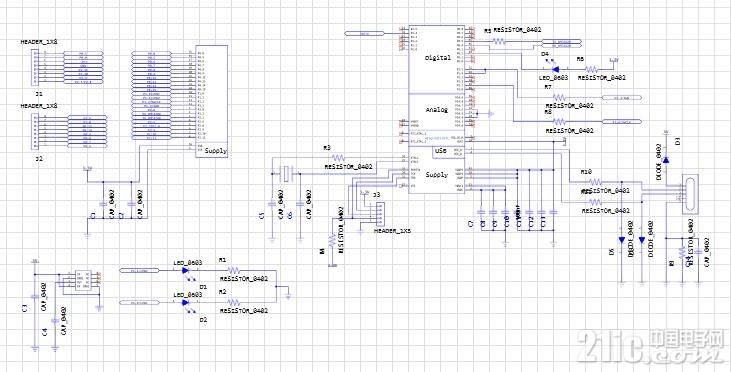Select the D4 LED symbol
731x372 pixels.
coord(555,69)
